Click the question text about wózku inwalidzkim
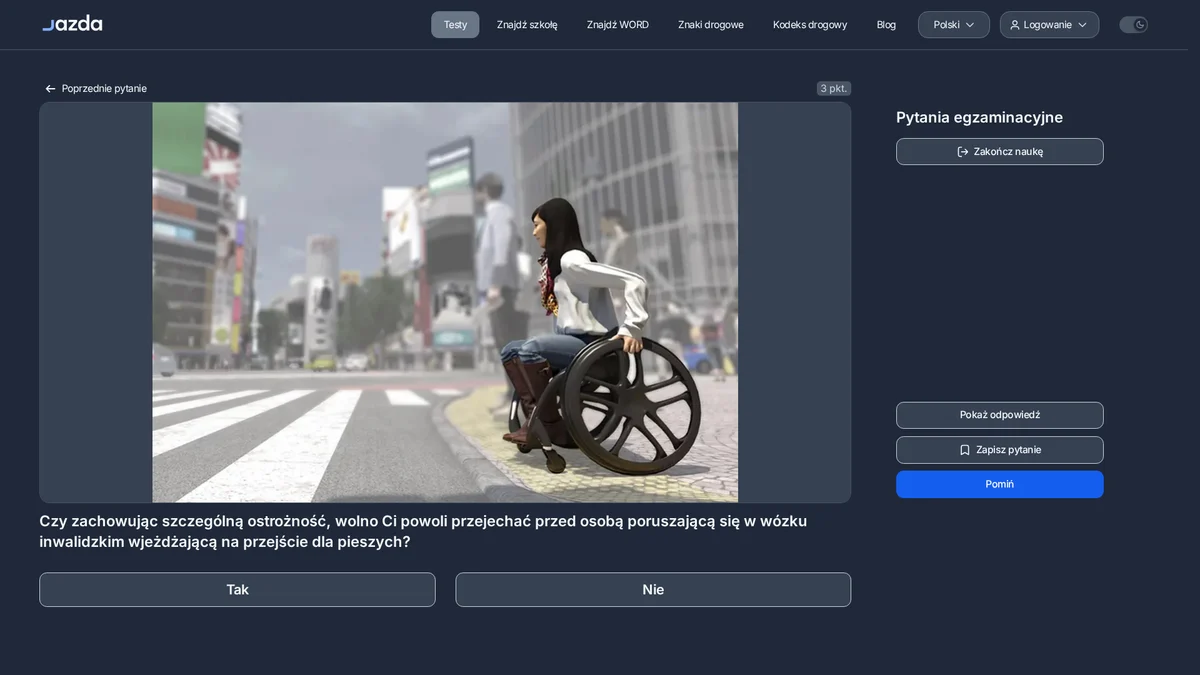The width and height of the screenshot is (1200, 675). (423, 532)
